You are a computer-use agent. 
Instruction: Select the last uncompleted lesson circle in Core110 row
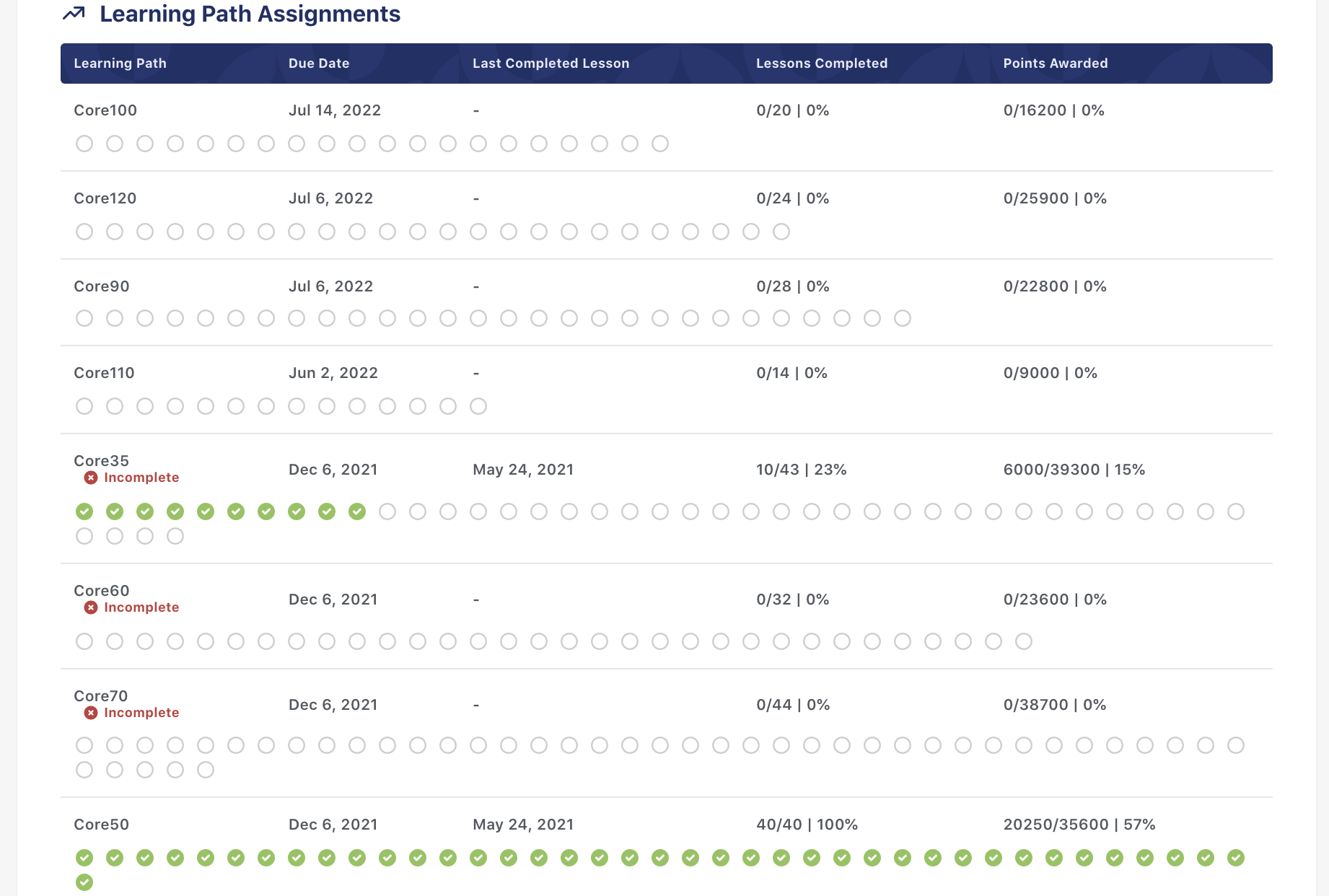pyautogui.click(x=478, y=406)
